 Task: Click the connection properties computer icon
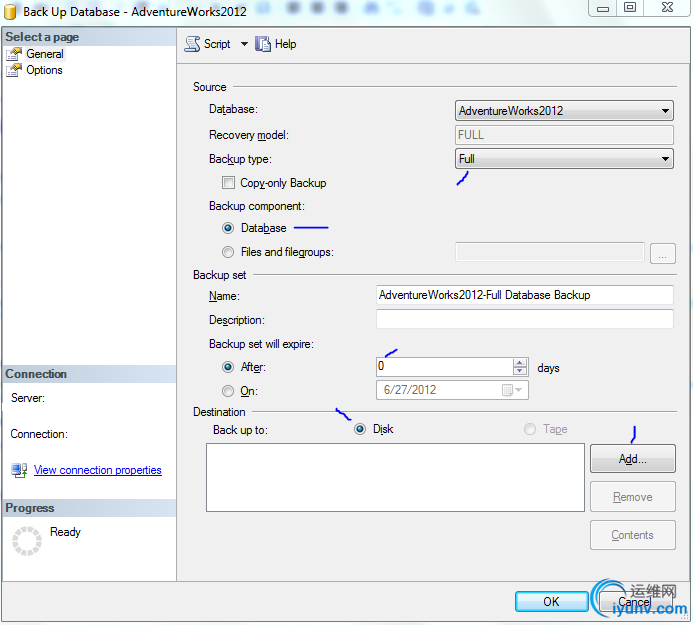19,470
